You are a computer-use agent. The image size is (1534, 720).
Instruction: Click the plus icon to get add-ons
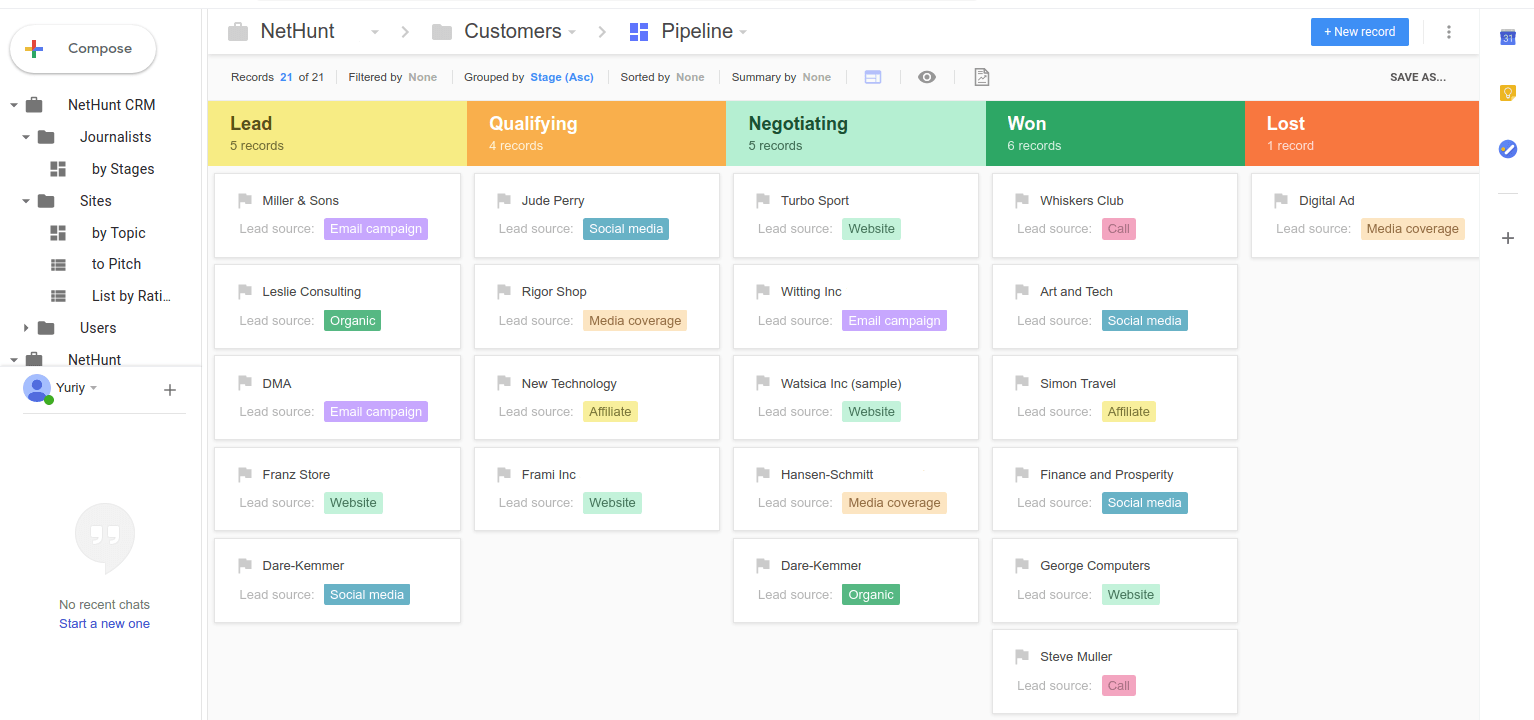pyautogui.click(x=1508, y=238)
